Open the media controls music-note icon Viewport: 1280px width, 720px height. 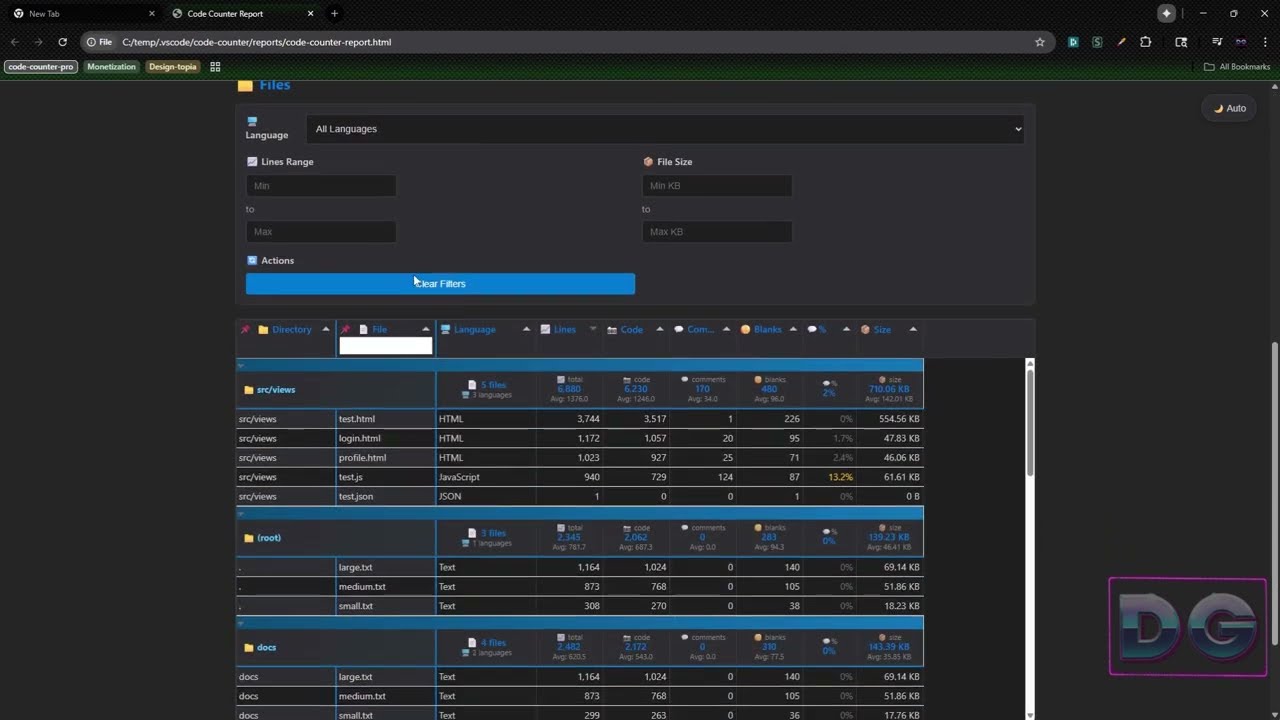point(1217,42)
